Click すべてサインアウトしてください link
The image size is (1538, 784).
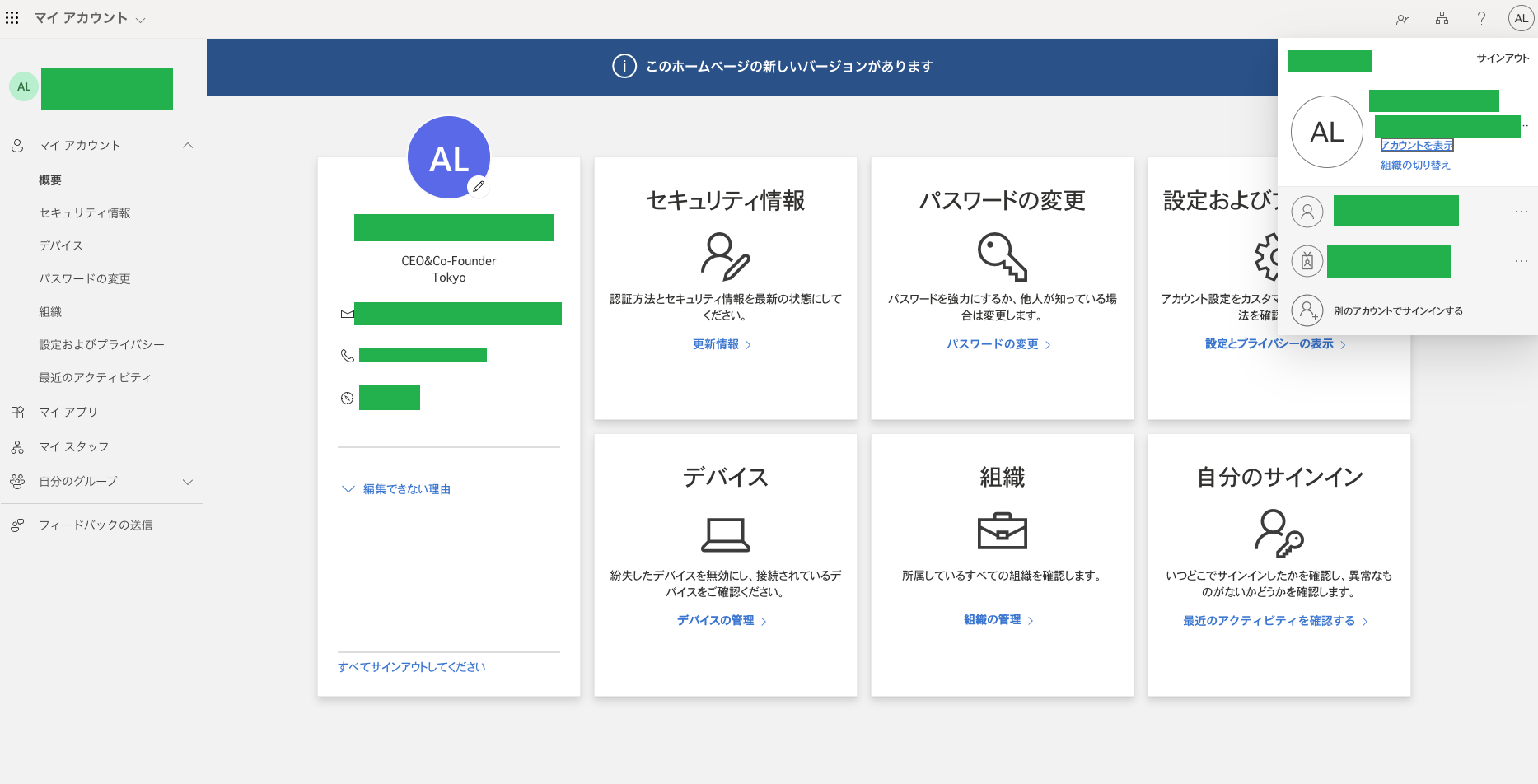pyautogui.click(x=412, y=667)
